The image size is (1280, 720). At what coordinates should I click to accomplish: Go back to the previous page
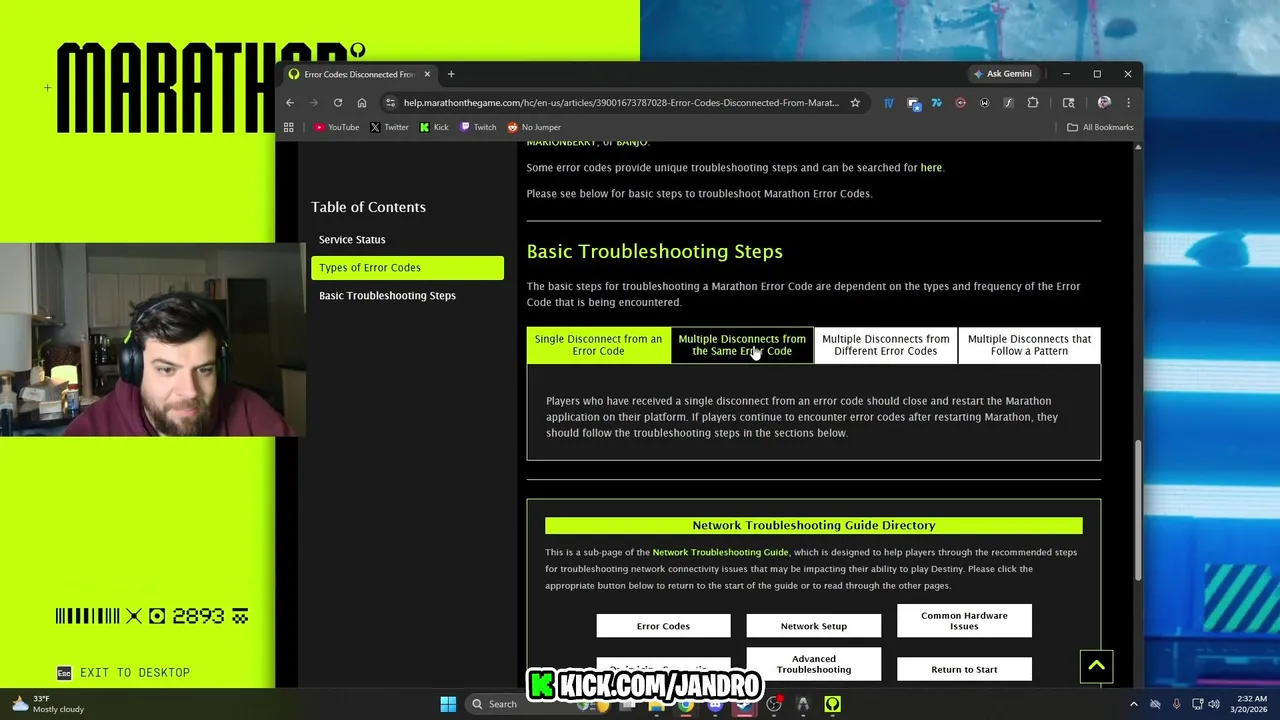[290, 102]
